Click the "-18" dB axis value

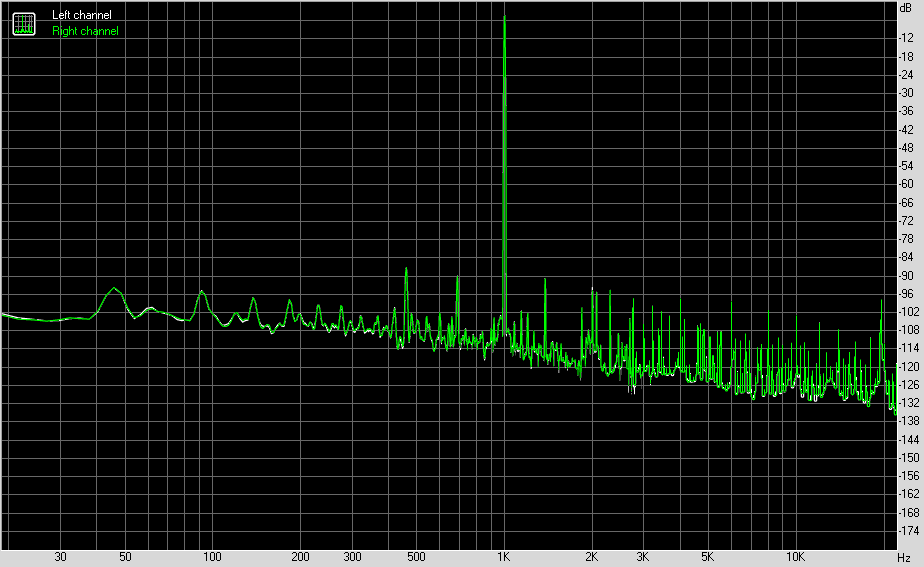coord(906,57)
